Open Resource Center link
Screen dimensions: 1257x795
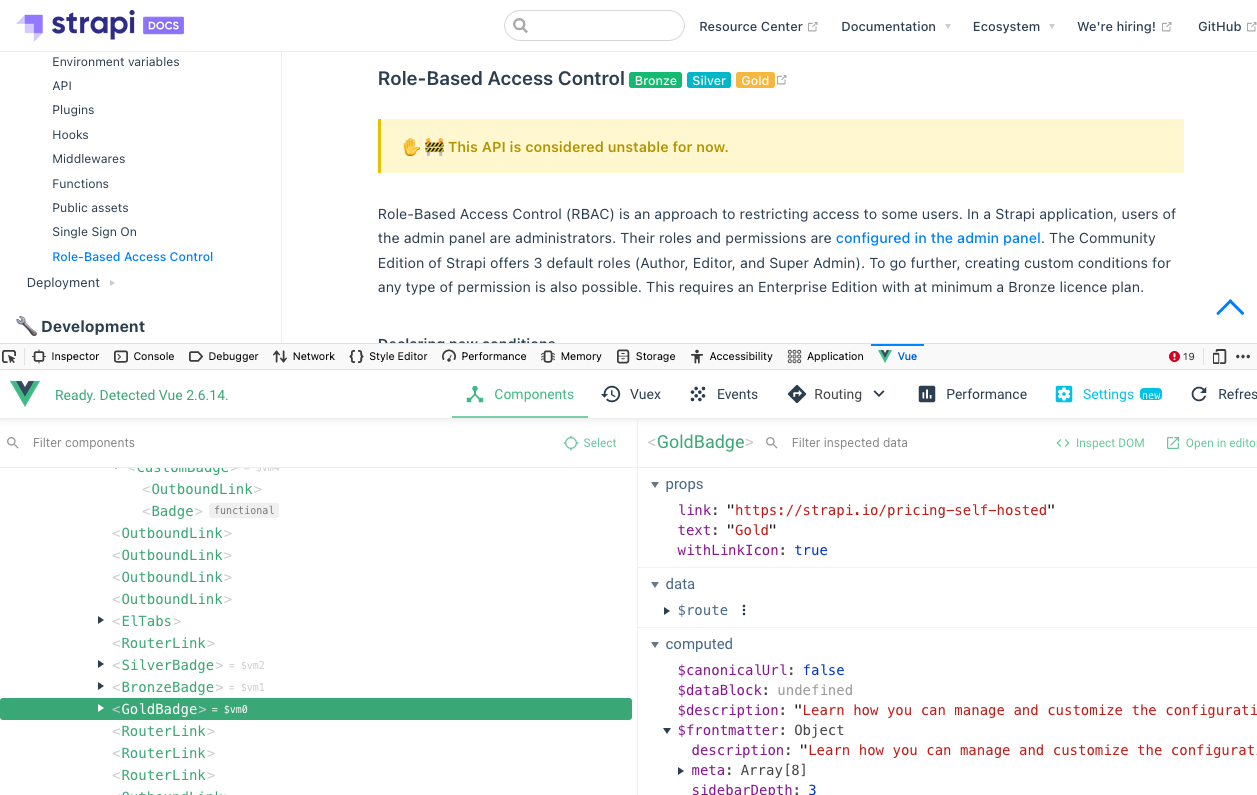tap(758, 27)
